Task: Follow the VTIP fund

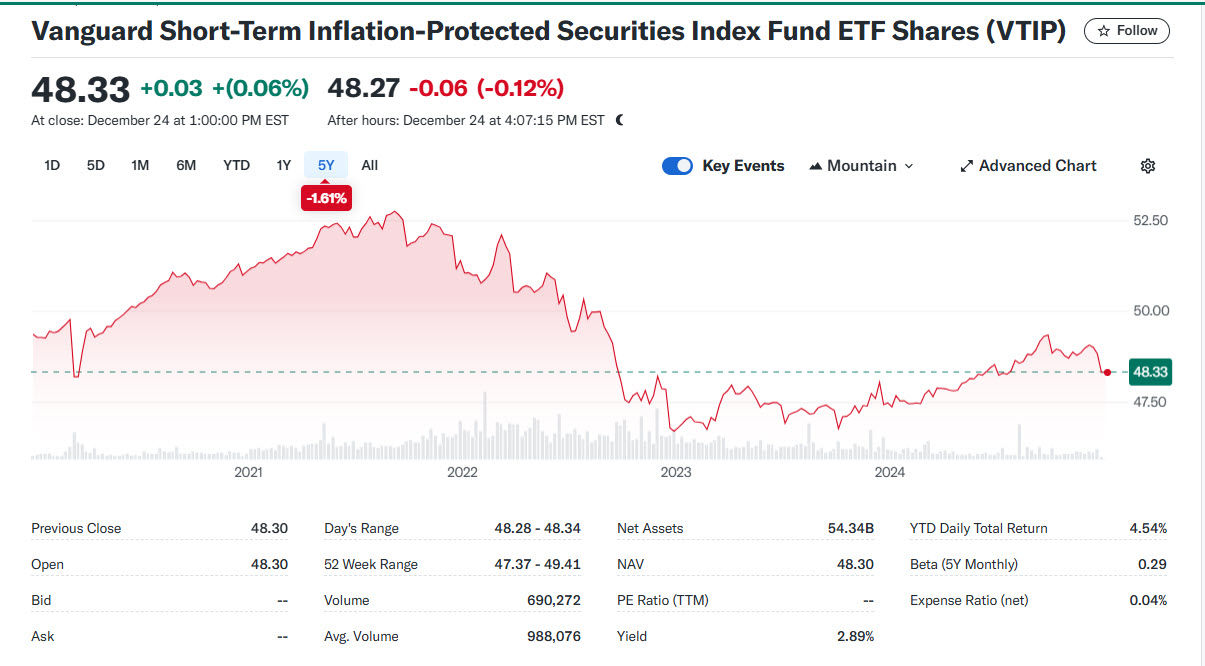Action: (x=1127, y=31)
